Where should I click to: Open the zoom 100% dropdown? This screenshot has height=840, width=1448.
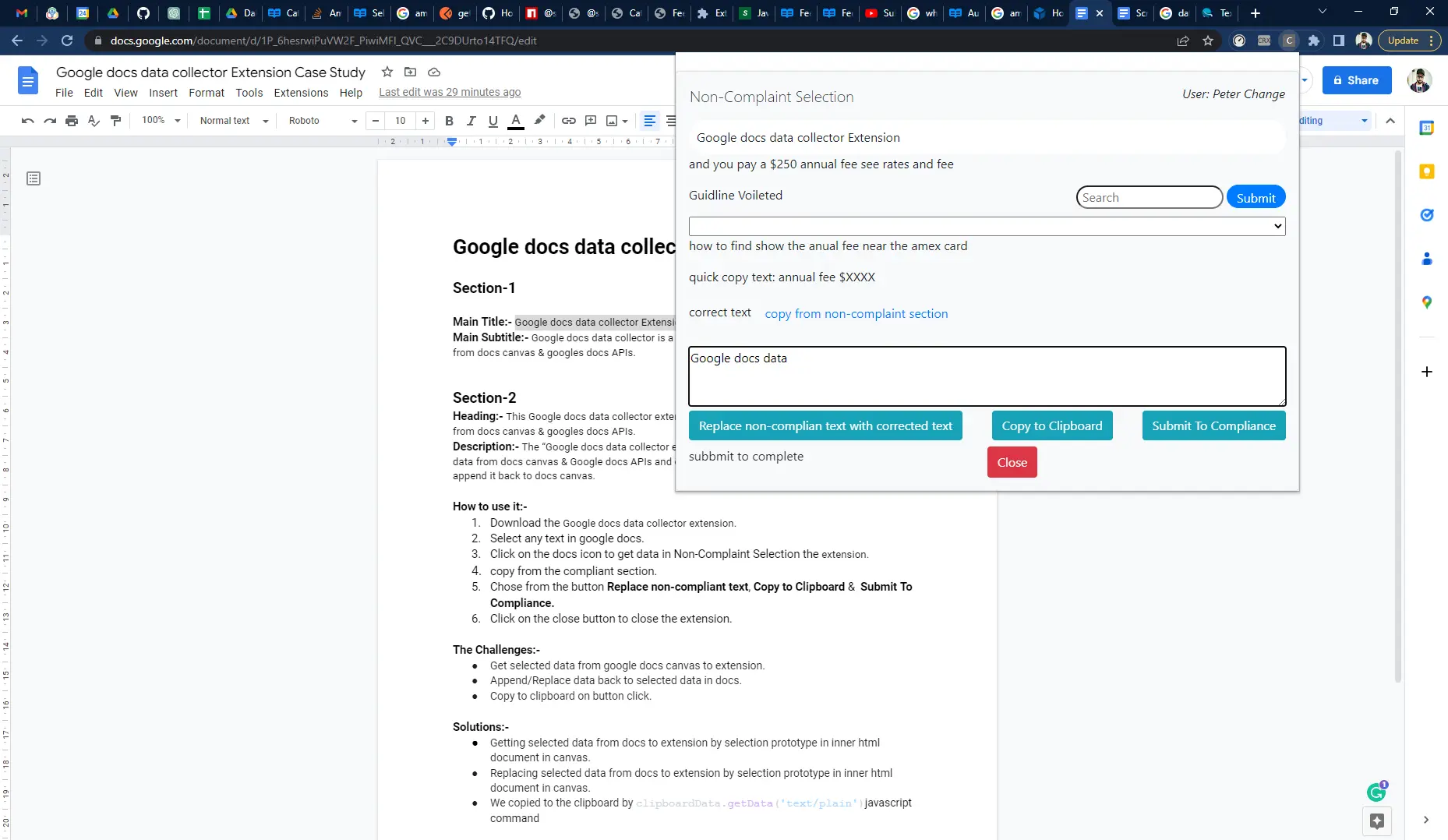(x=161, y=121)
